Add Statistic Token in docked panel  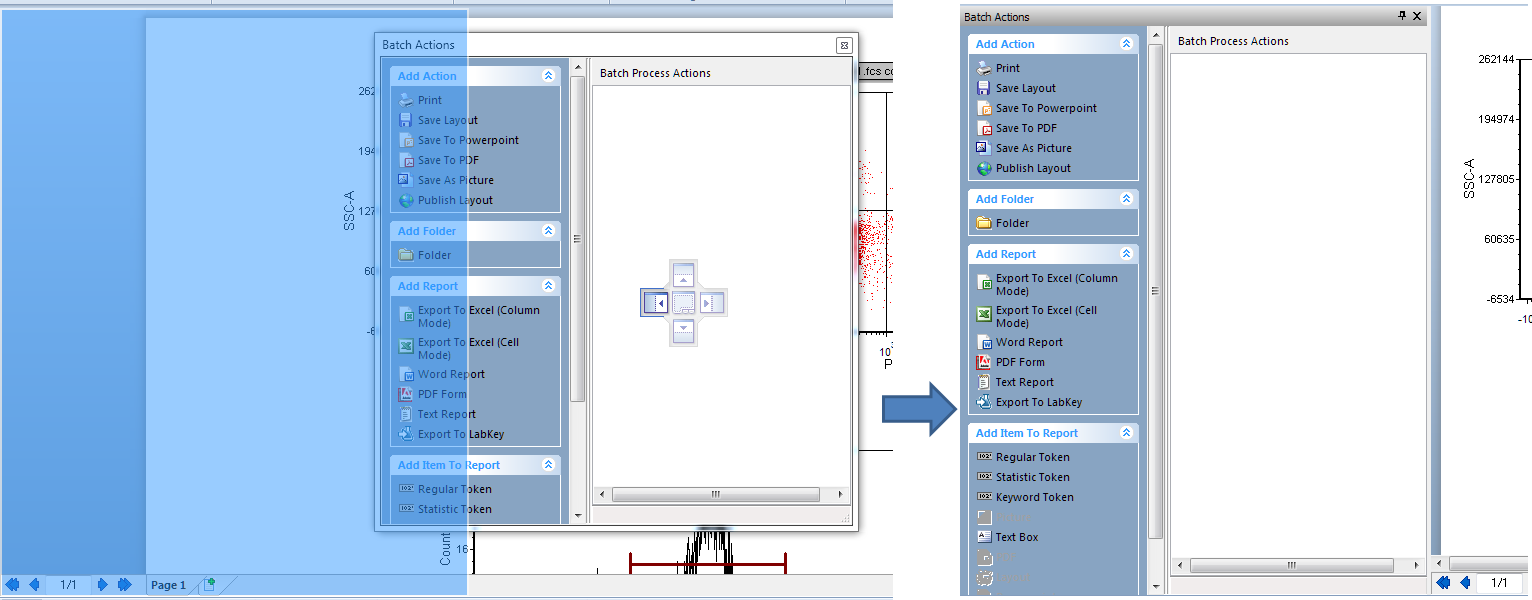tap(1032, 477)
